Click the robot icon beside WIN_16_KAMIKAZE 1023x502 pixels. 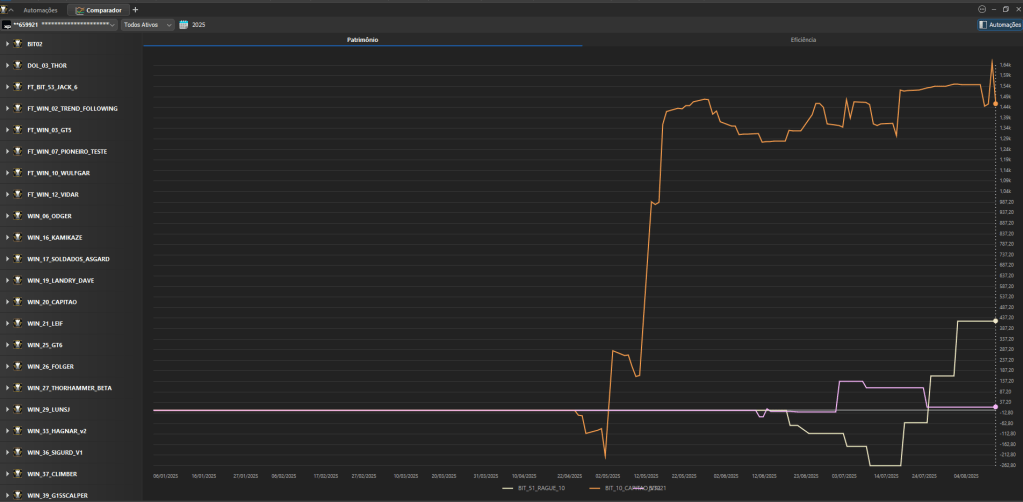[17, 237]
